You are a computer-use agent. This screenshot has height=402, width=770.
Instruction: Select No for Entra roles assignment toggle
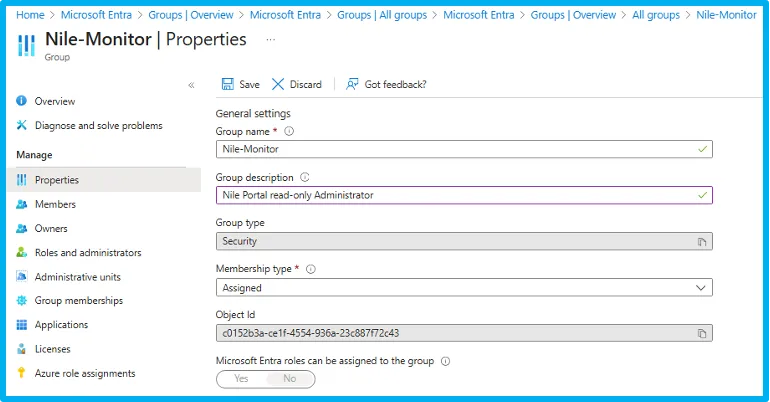(x=290, y=378)
